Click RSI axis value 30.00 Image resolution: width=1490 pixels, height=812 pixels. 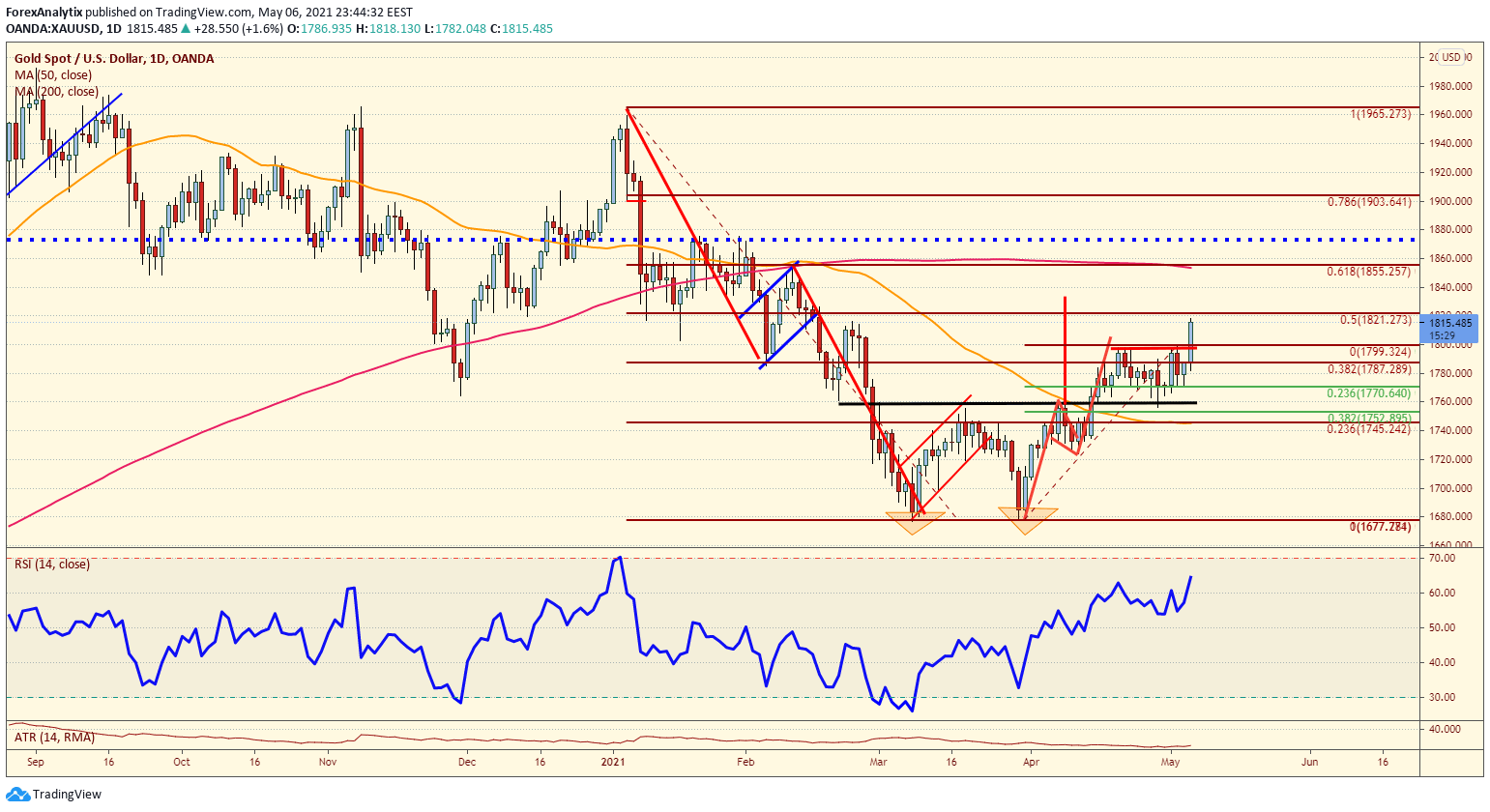[1443, 697]
